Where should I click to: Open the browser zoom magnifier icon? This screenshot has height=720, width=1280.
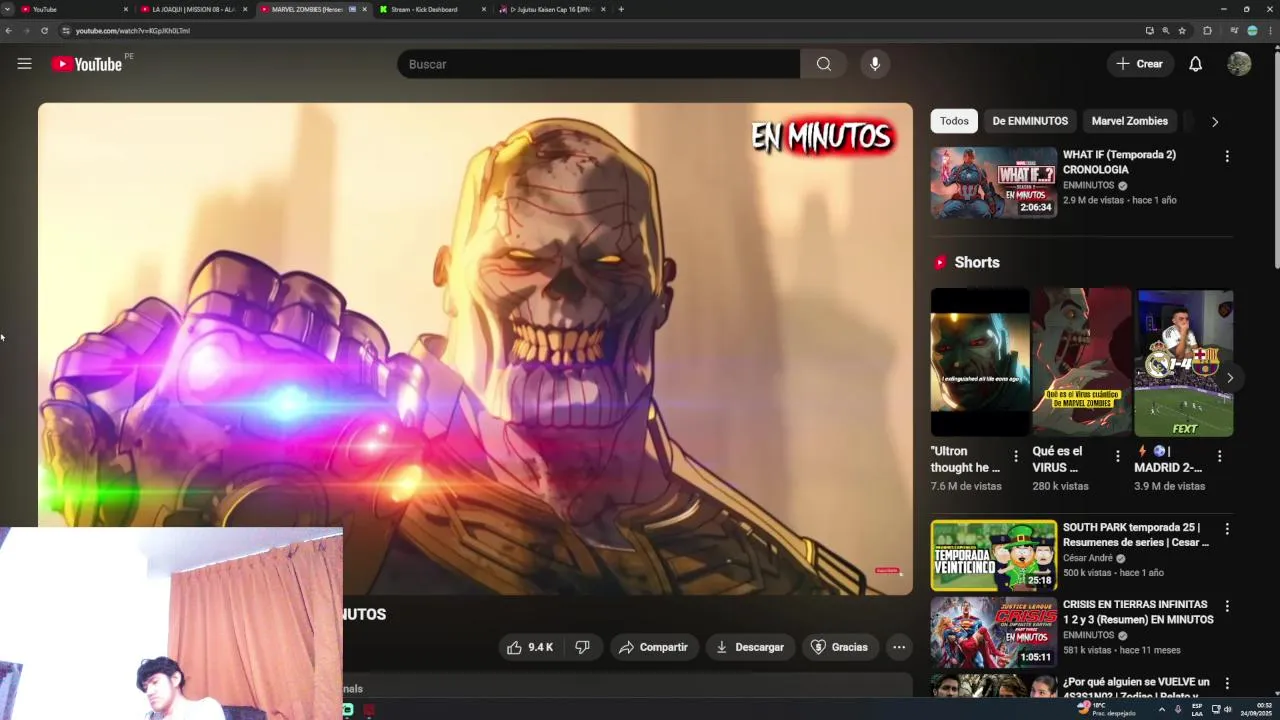1165,31
